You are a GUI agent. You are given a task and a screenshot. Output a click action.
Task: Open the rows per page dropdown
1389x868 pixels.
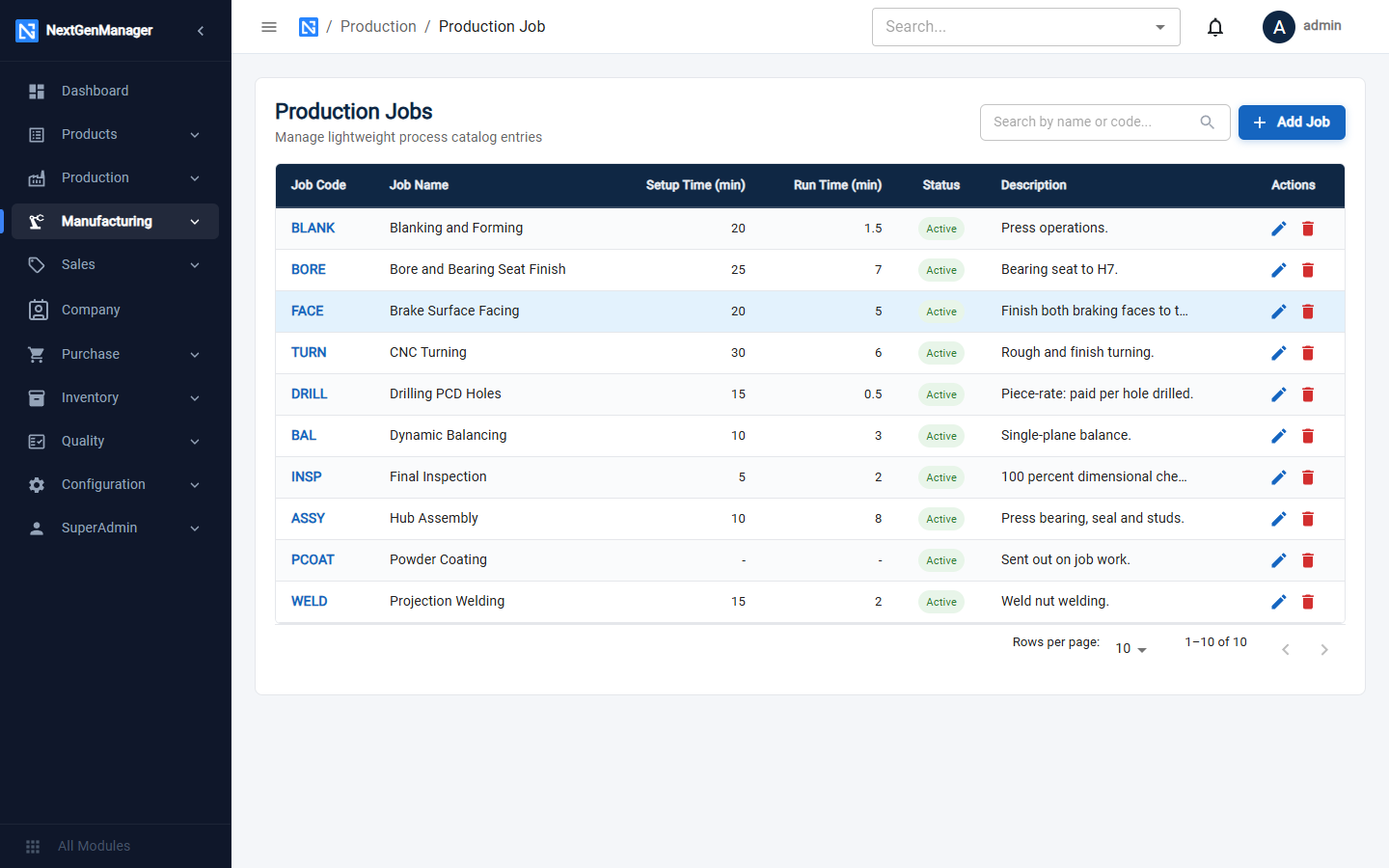[x=1131, y=649]
